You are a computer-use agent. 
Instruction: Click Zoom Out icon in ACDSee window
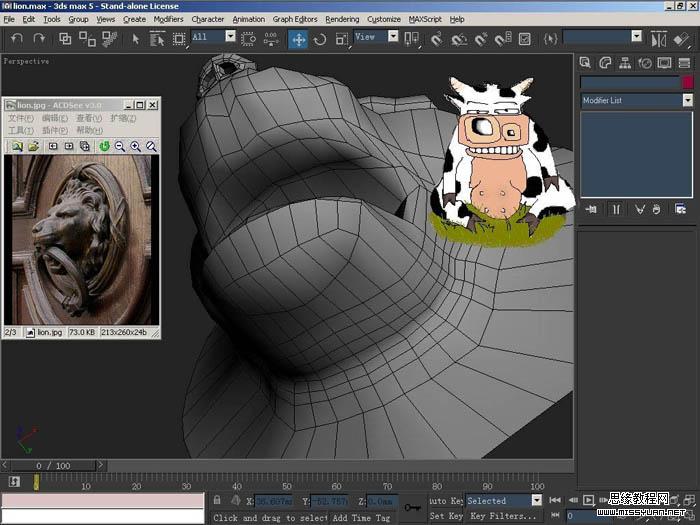coord(120,146)
